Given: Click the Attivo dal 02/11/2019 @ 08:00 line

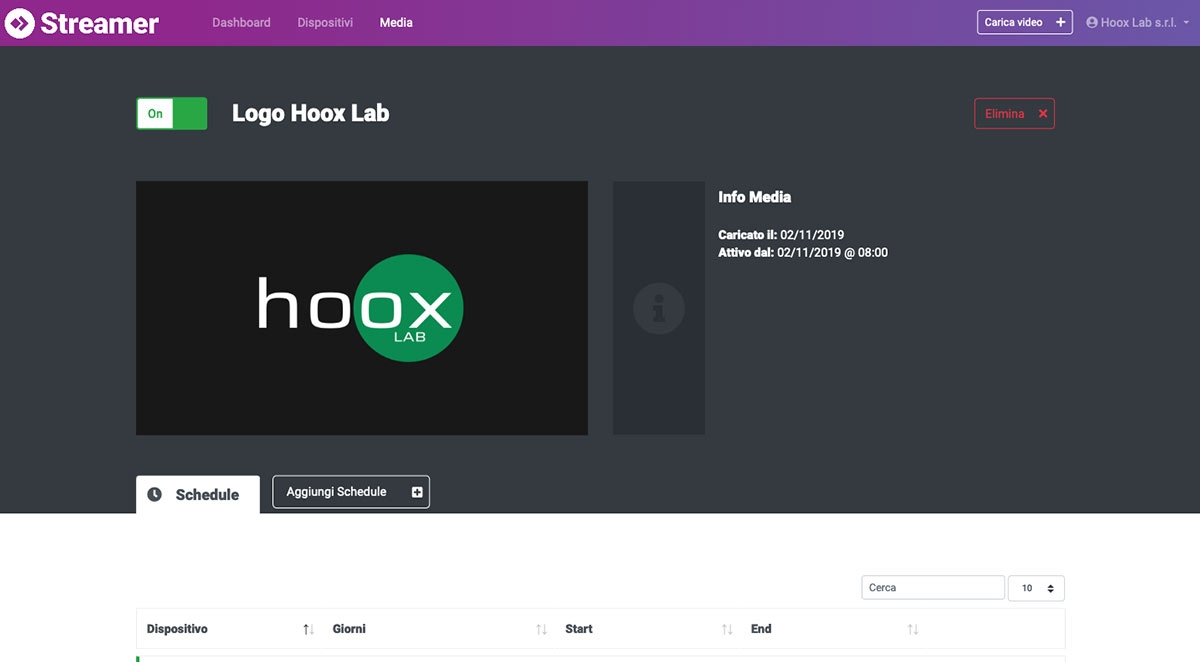Looking at the screenshot, I should [803, 253].
